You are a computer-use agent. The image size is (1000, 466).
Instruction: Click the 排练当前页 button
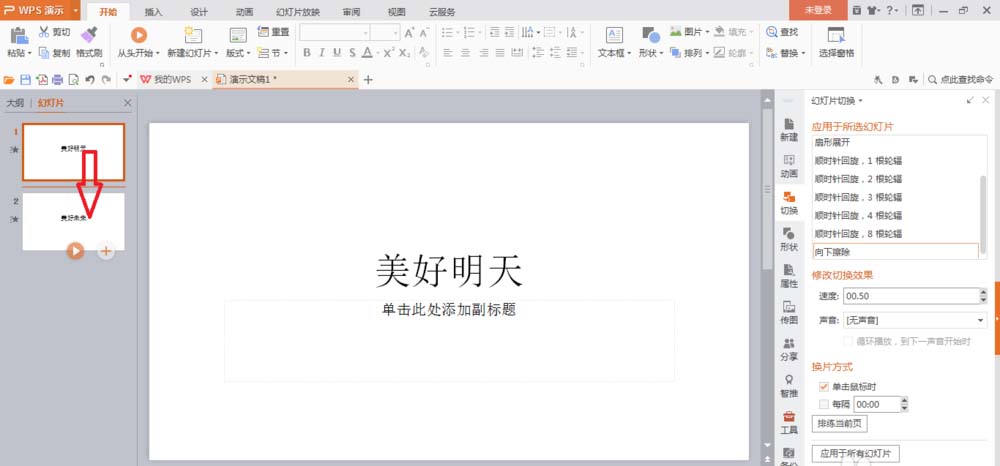(840, 423)
